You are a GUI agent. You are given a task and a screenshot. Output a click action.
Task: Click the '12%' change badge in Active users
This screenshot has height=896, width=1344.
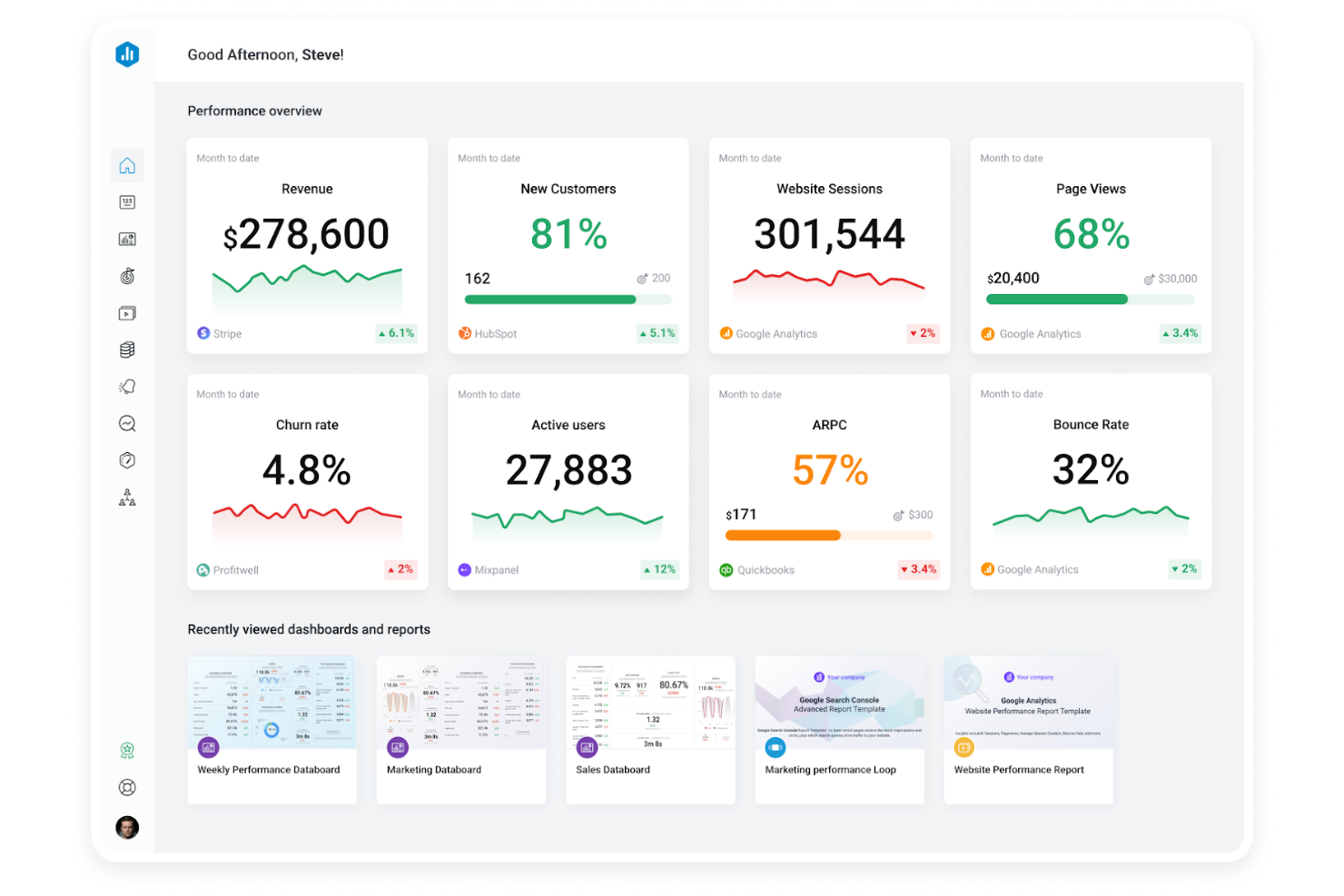click(x=659, y=569)
